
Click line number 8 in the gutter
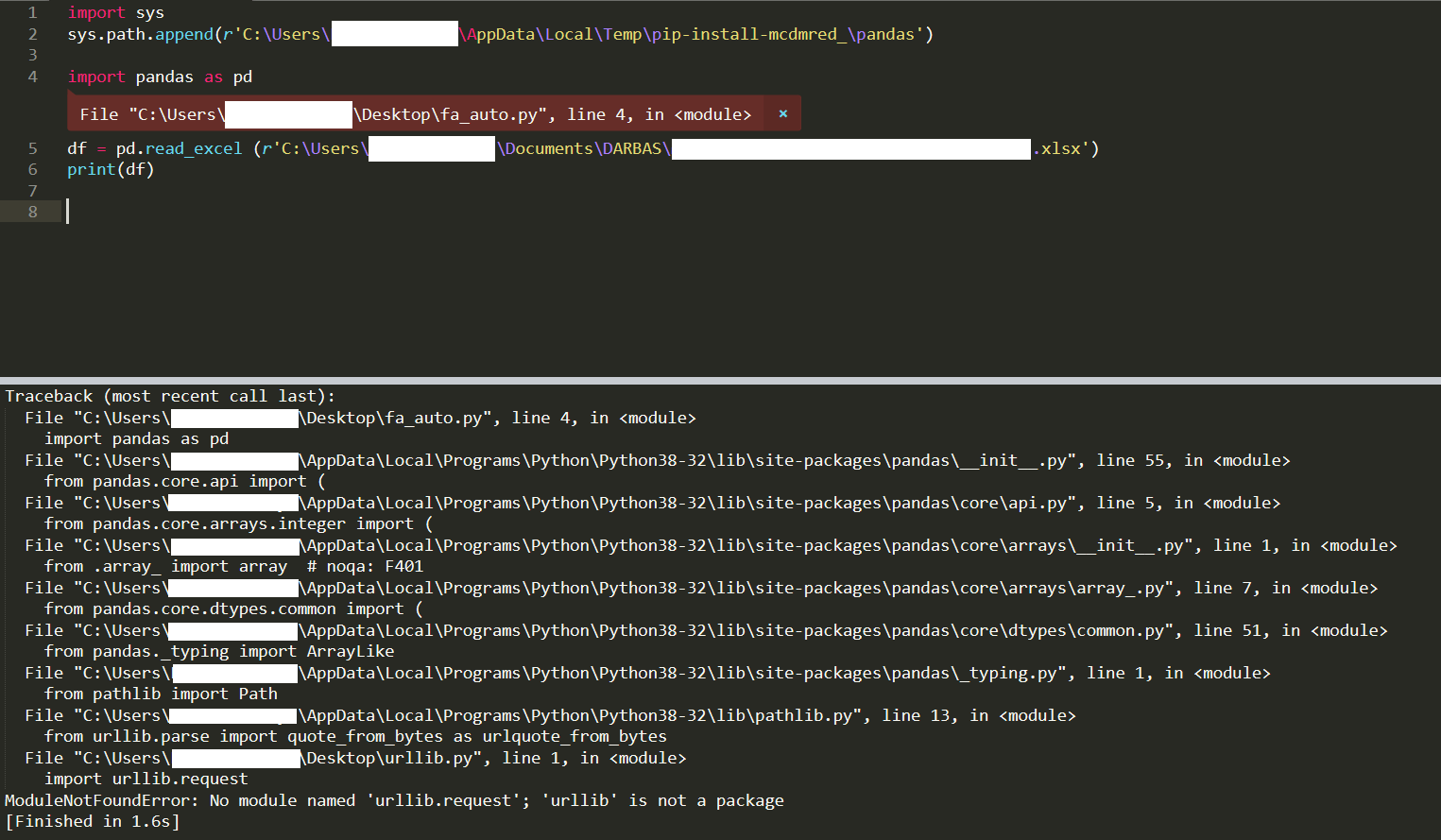33,212
